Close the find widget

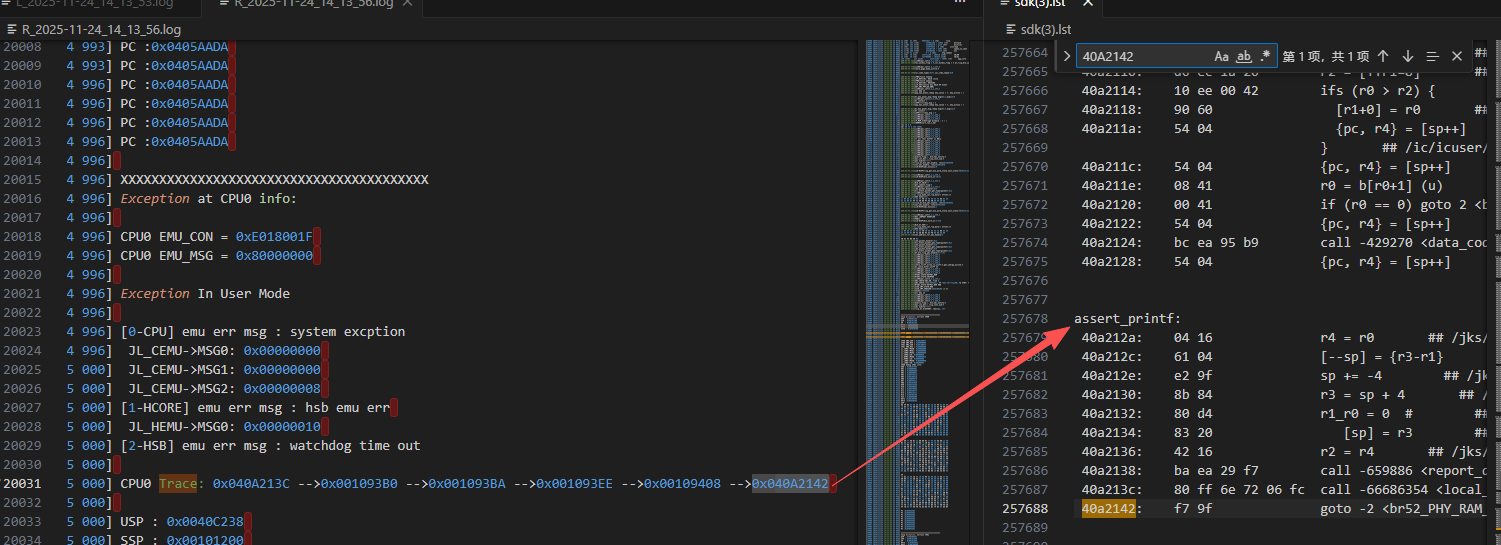(x=1456, y=57)
